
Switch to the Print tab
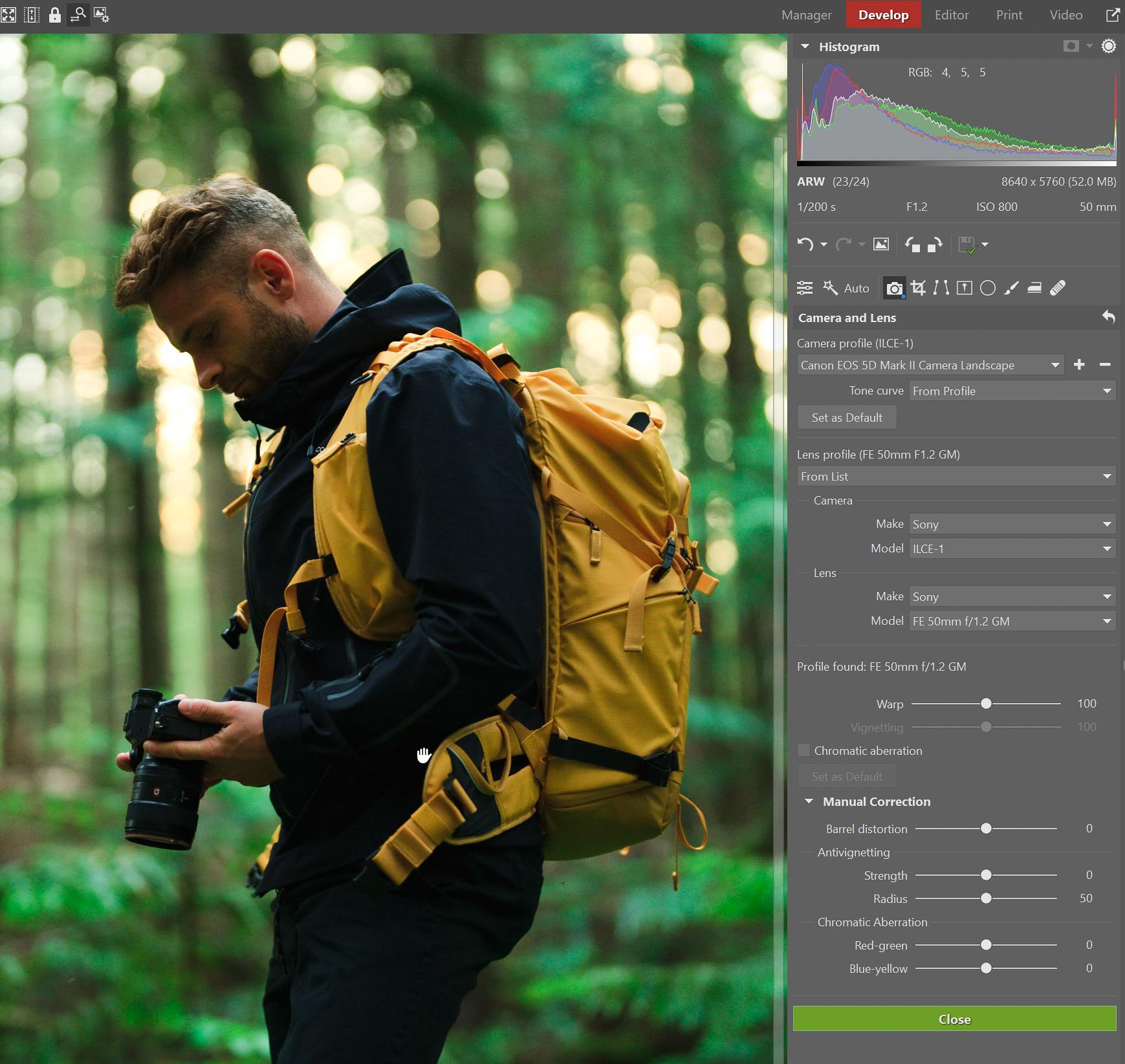1009,14
